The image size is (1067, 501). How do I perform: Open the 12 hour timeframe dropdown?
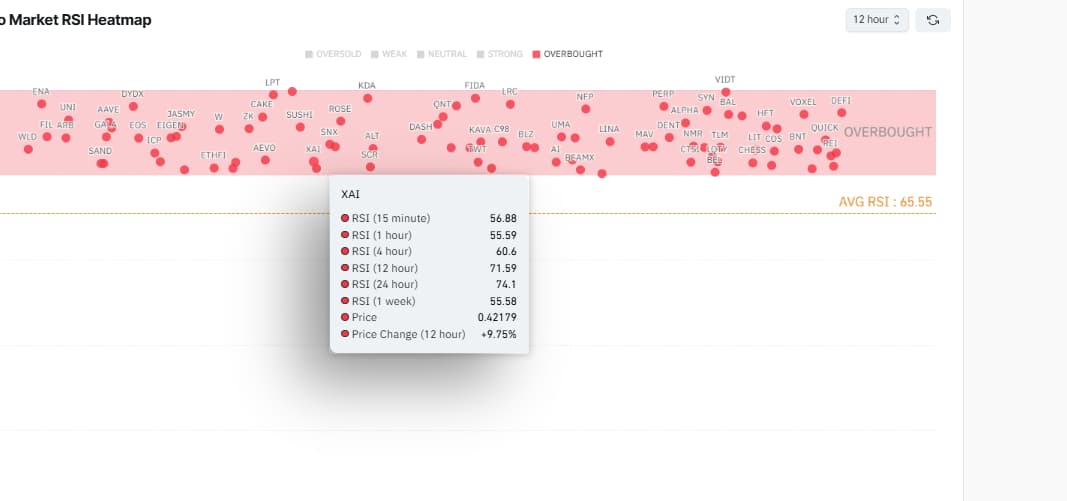pyautogui.click(x=877, y=20)
